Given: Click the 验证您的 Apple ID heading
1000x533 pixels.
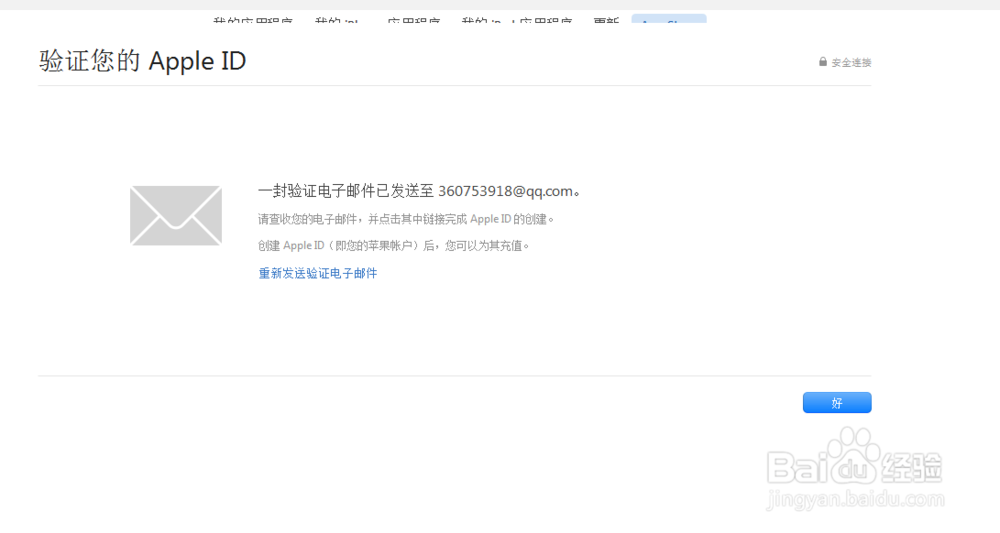Looking at the screenshot, I should coord(142,61).
